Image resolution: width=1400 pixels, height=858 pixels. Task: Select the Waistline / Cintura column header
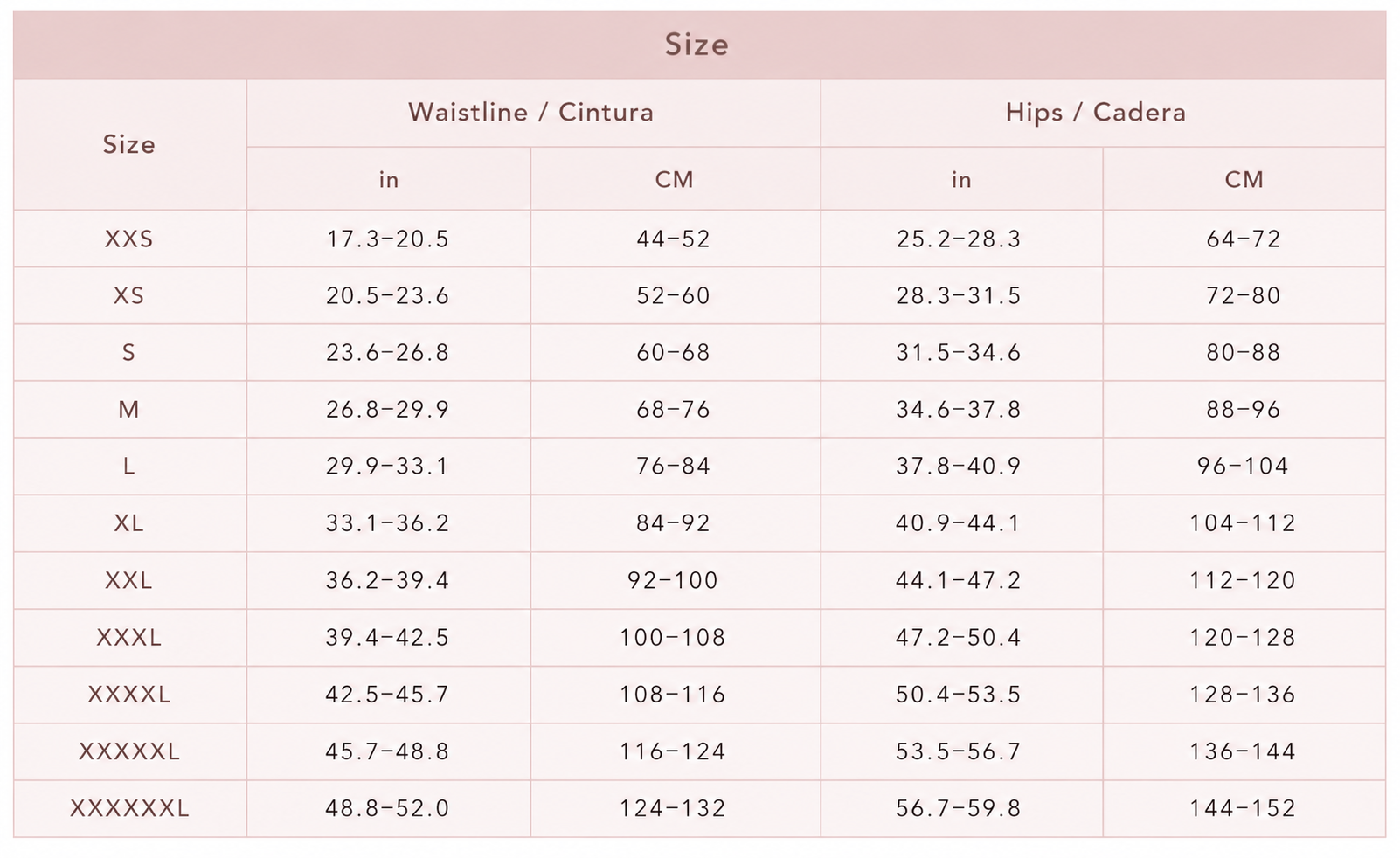(x=533, y=113)
